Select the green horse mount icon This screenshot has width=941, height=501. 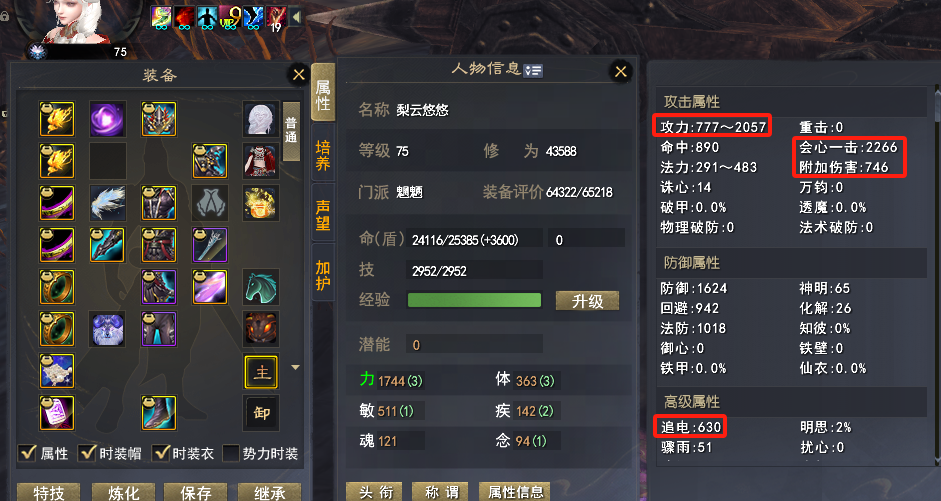tap(261, 287)
